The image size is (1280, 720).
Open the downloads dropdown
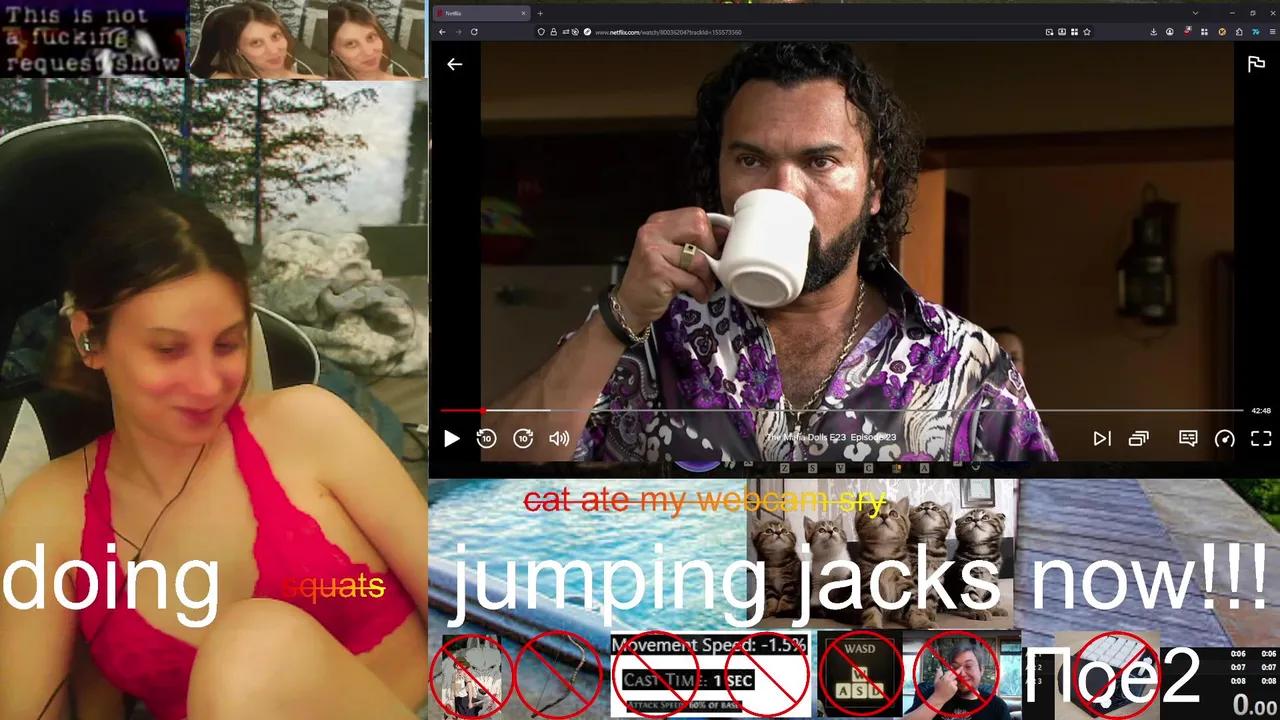[x=1153, y=31]
